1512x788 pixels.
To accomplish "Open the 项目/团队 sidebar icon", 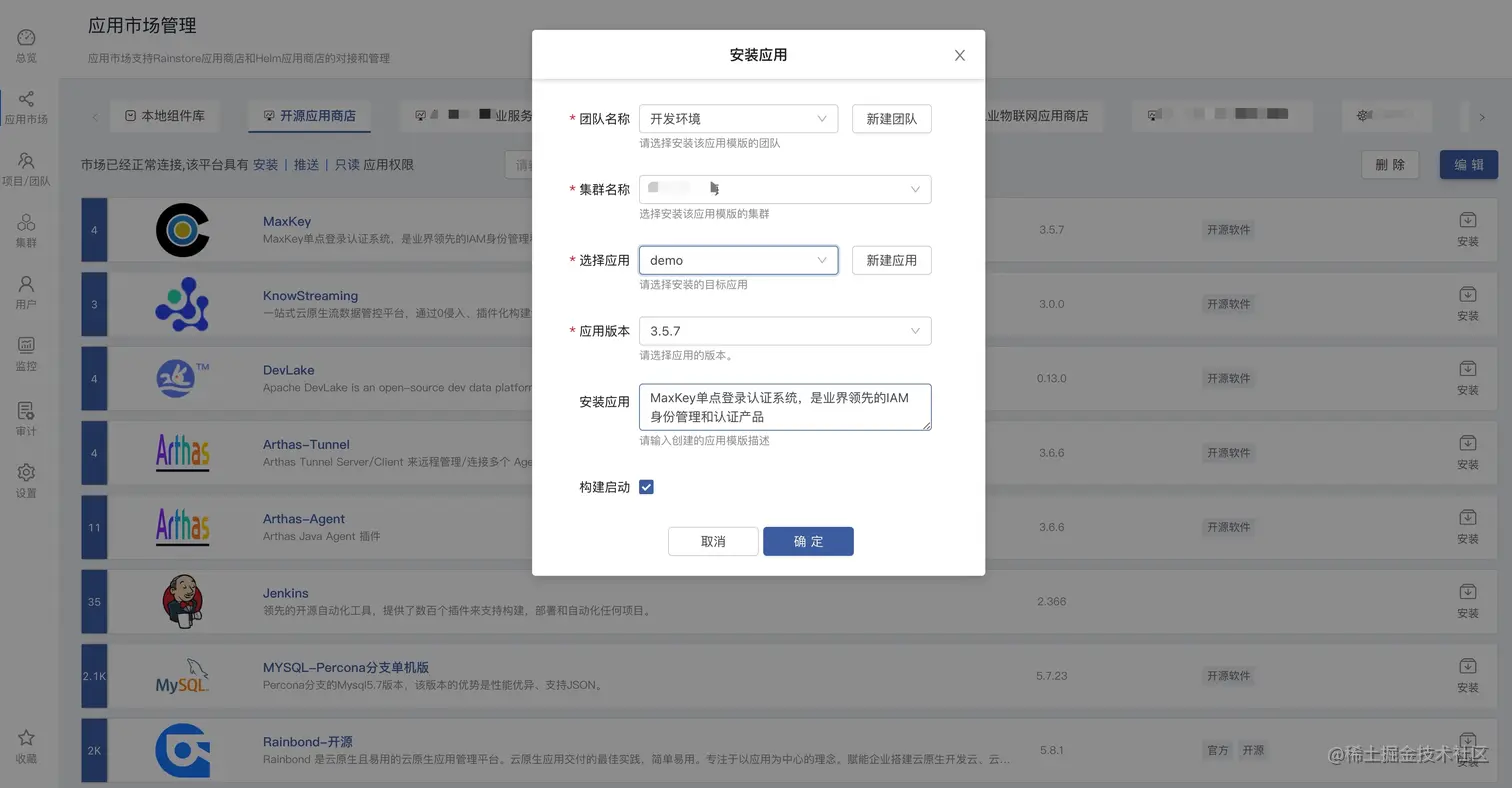I will [27, 161].
